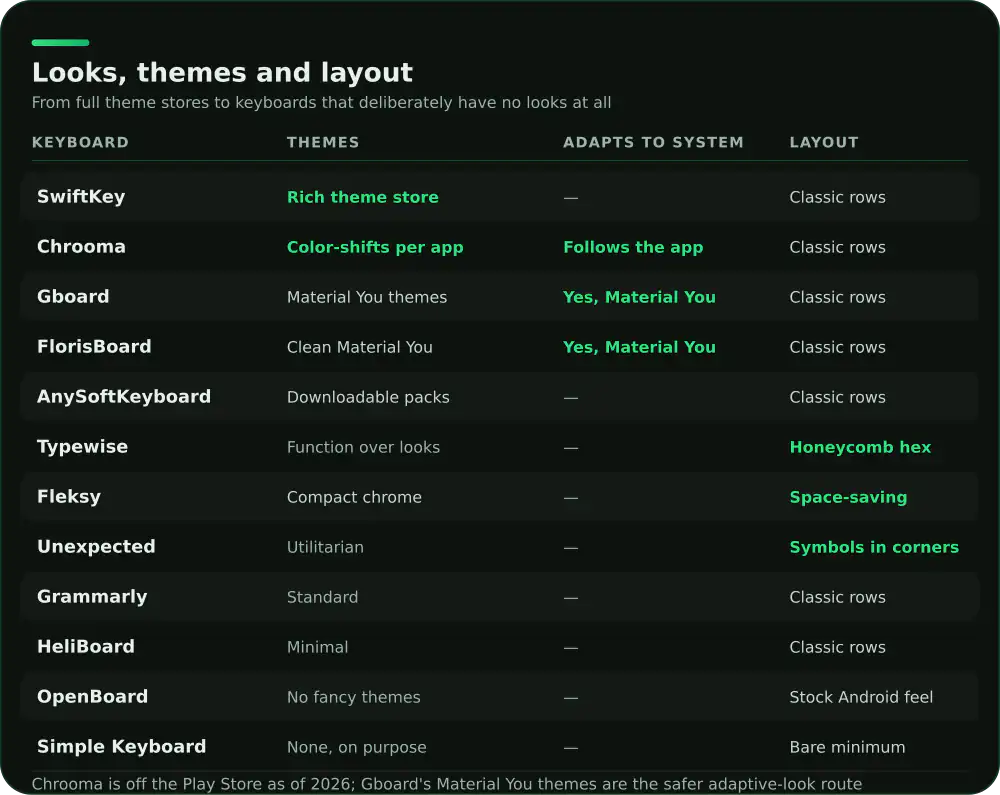Select the FlorisBoard keyboard name
The image size is (1000, 795).
pos(94,346)
